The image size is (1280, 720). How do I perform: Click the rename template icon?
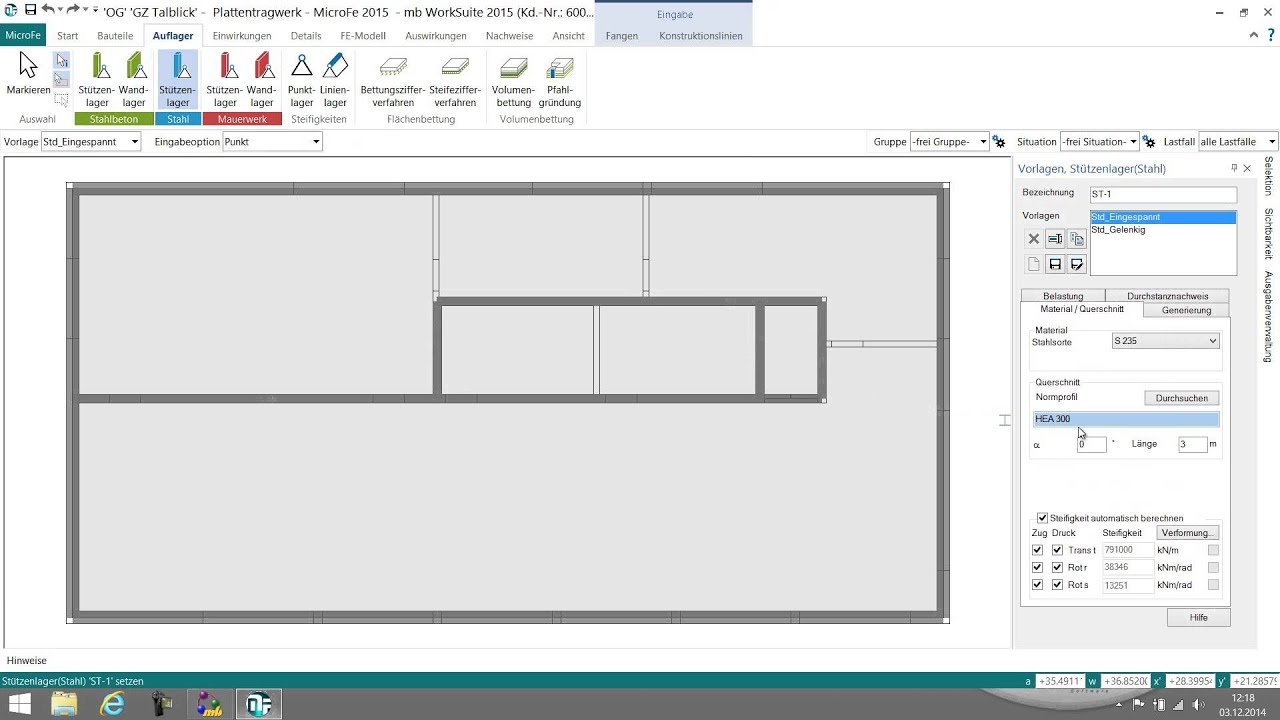pyautogui.click(x=1055, y=239)
